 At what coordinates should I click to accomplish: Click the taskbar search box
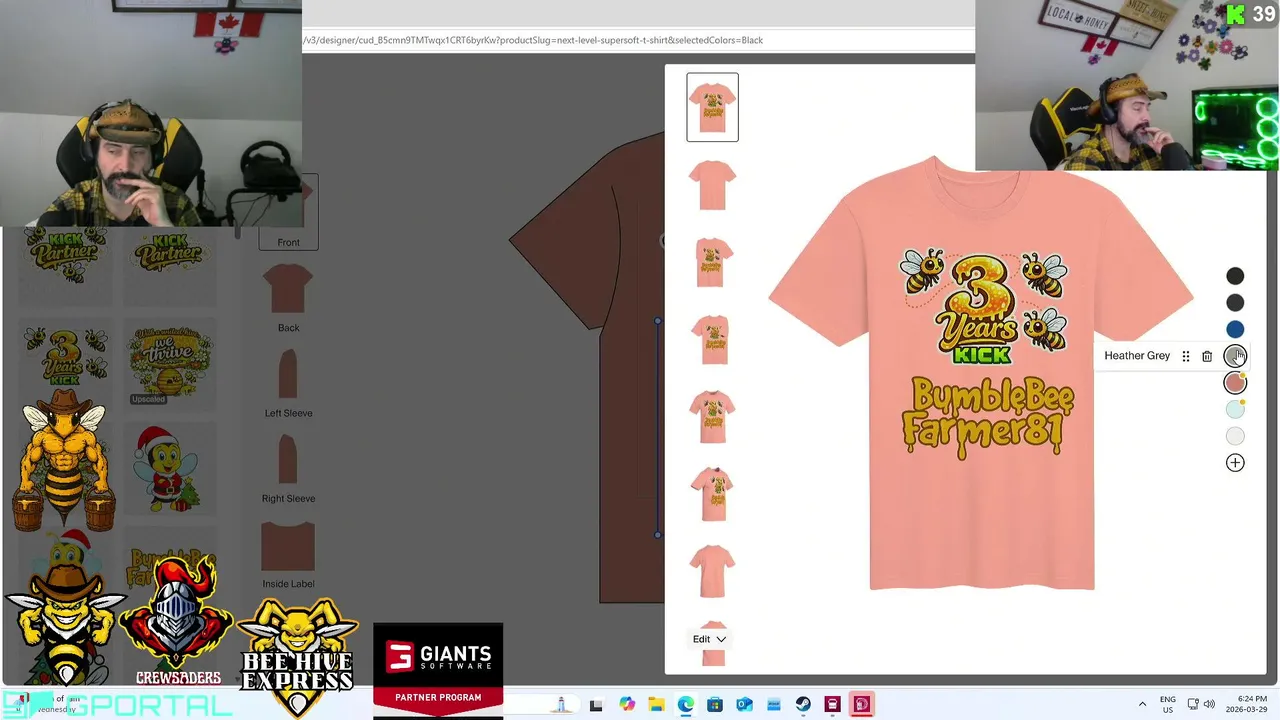[540, 705]
